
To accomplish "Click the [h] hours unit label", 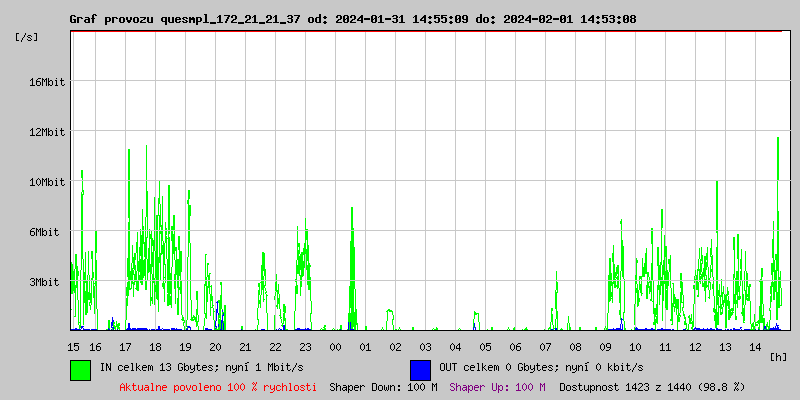I will coord(778,357).
